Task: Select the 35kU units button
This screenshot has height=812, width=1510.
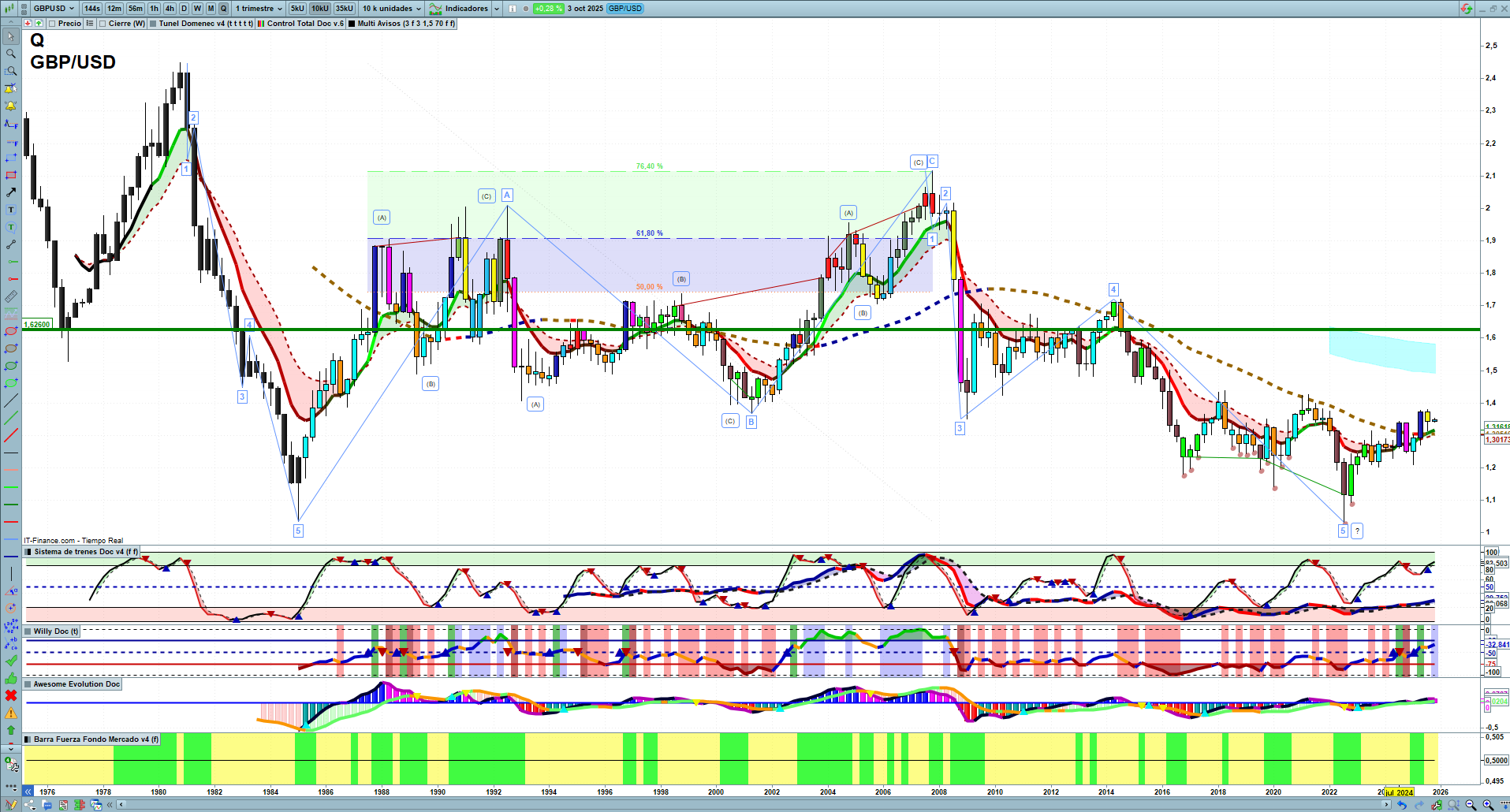Action: (x=345, y=9)
